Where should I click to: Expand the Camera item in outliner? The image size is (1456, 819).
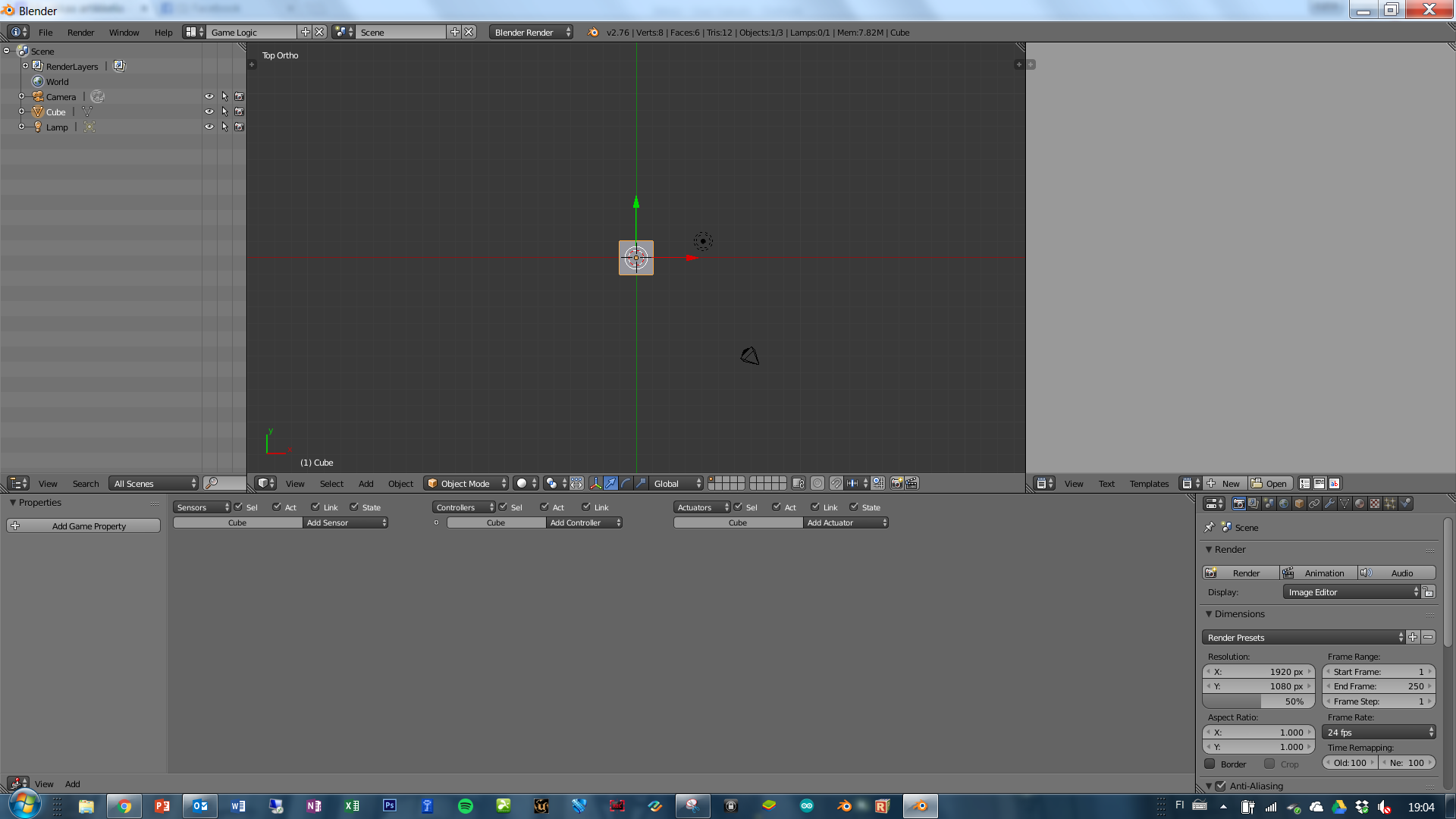[x=21, y=96]
